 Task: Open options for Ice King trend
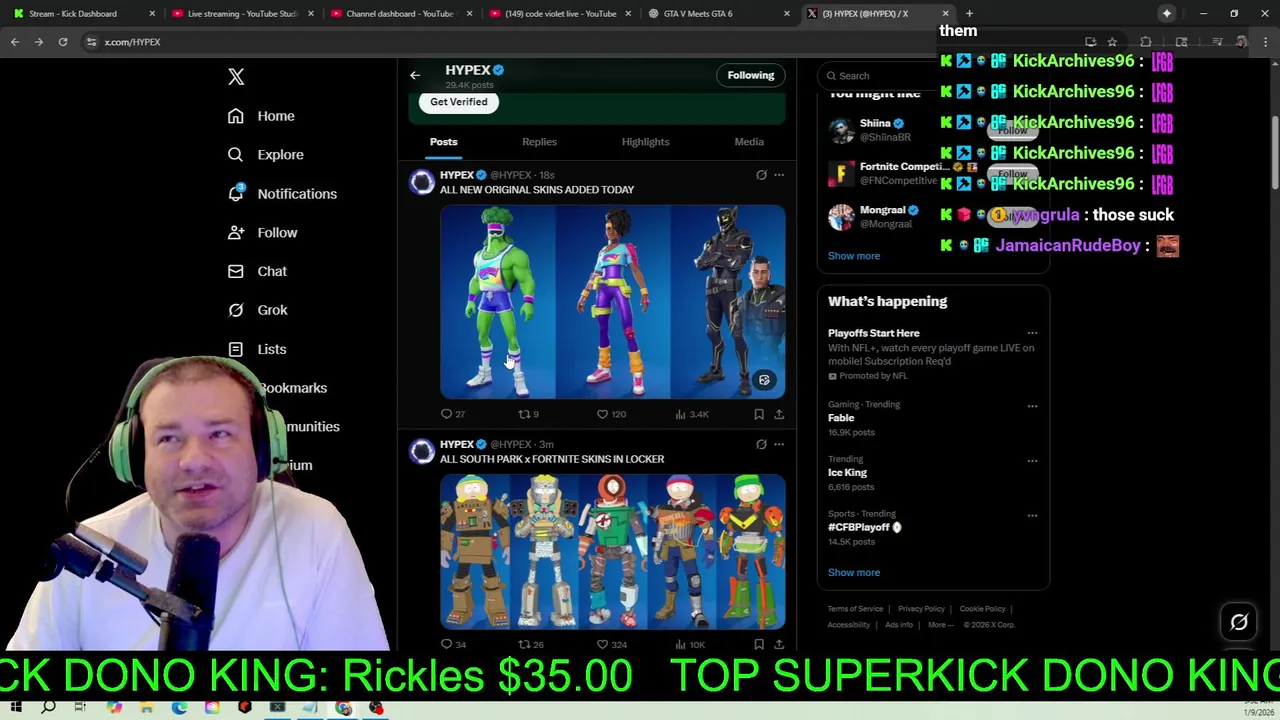[1032, 461]
